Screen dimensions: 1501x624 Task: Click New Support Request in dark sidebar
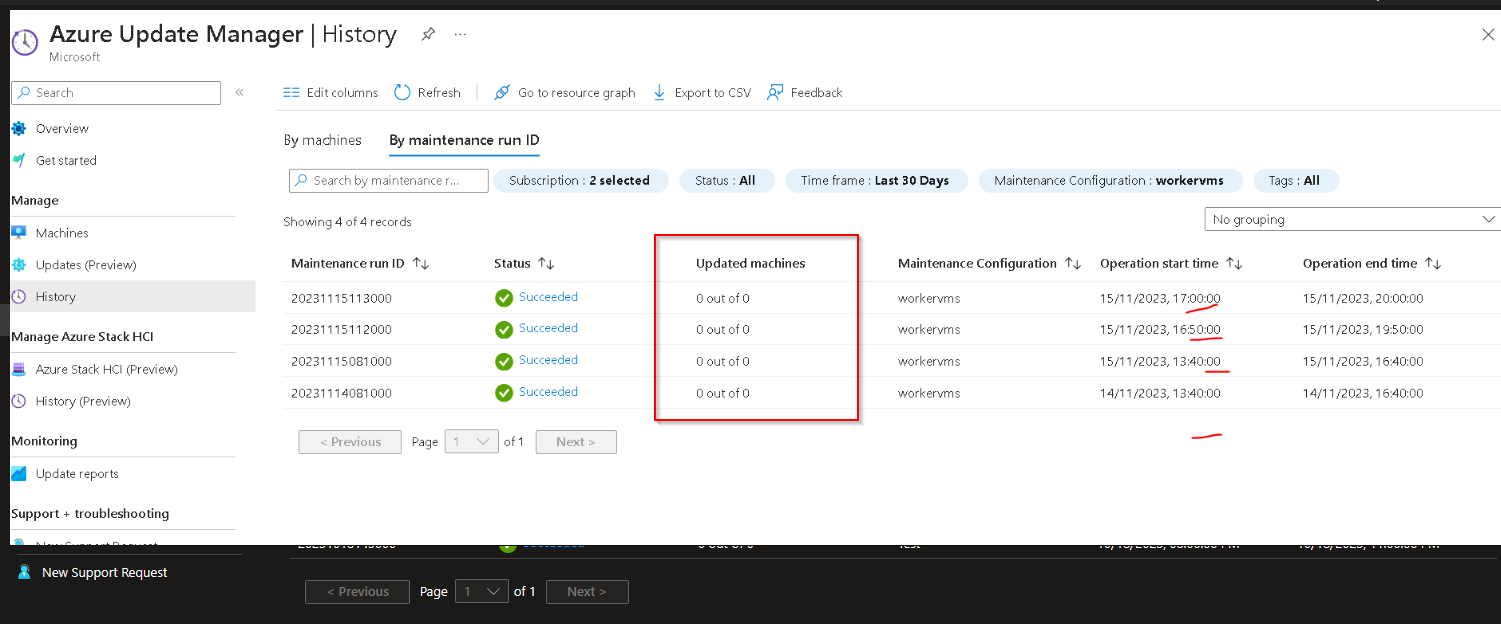104,573
